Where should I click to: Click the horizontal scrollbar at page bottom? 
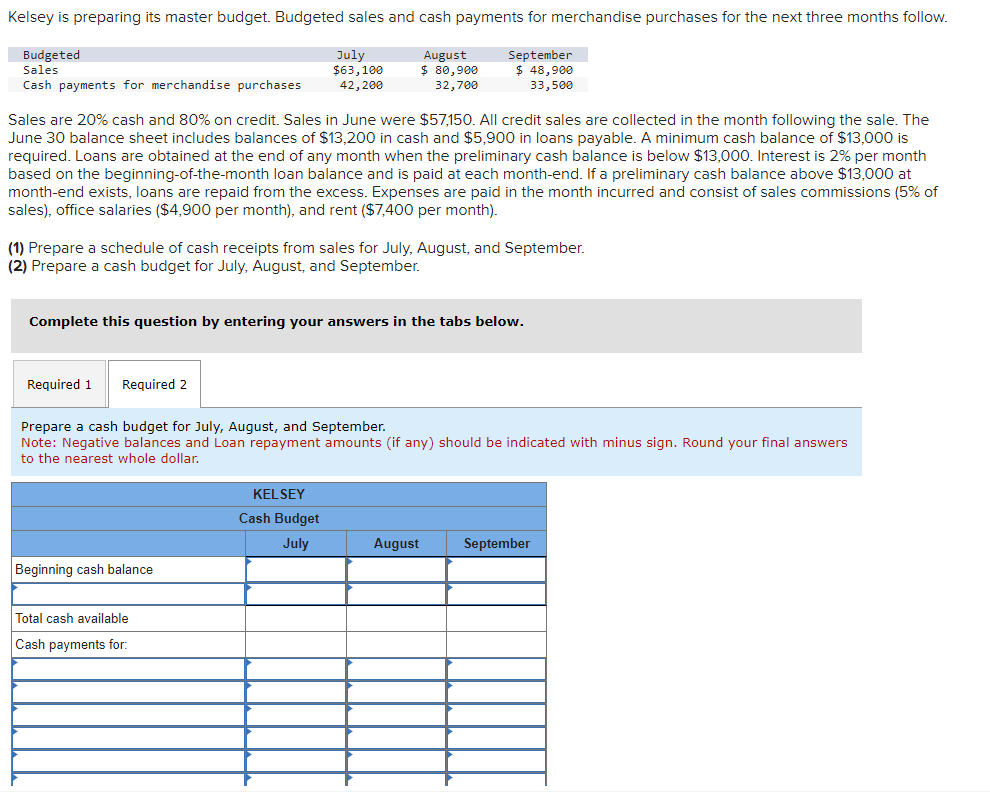495,789
